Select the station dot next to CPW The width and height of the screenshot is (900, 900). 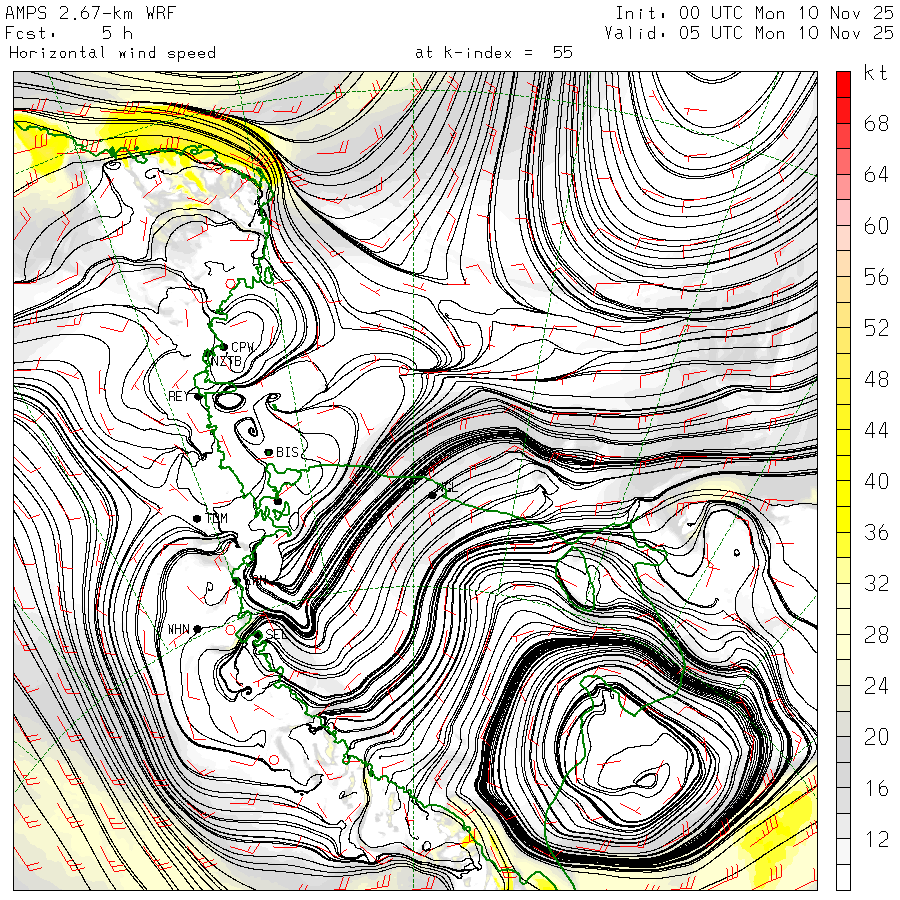click(x=224, y=347)
